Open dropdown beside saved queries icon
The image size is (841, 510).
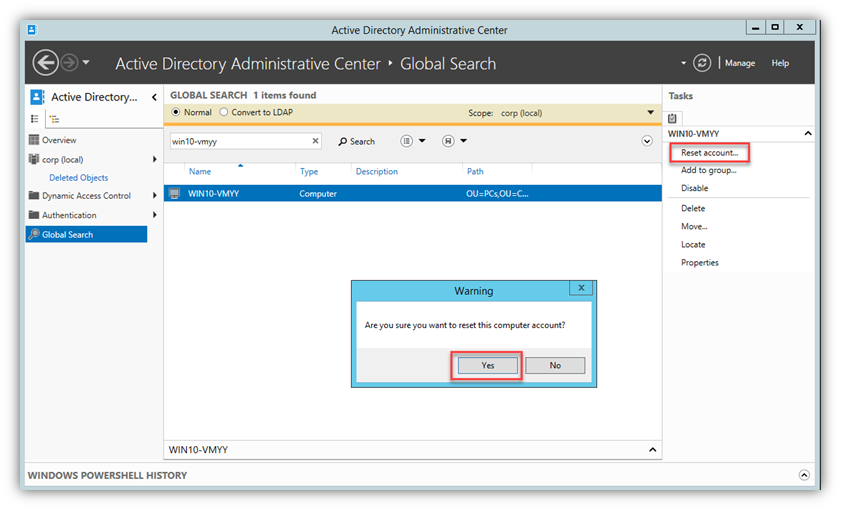click(x=464, y=141)
